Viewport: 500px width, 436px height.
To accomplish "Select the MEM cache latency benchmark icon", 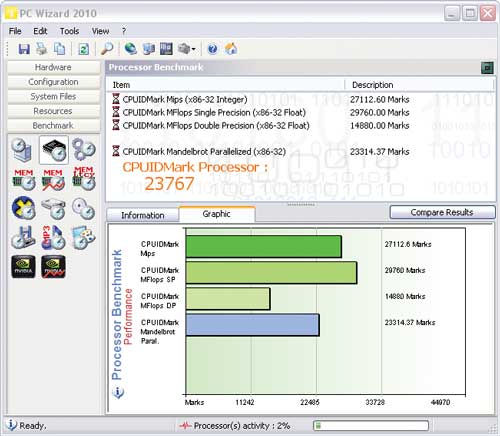I will click(84, 179).
